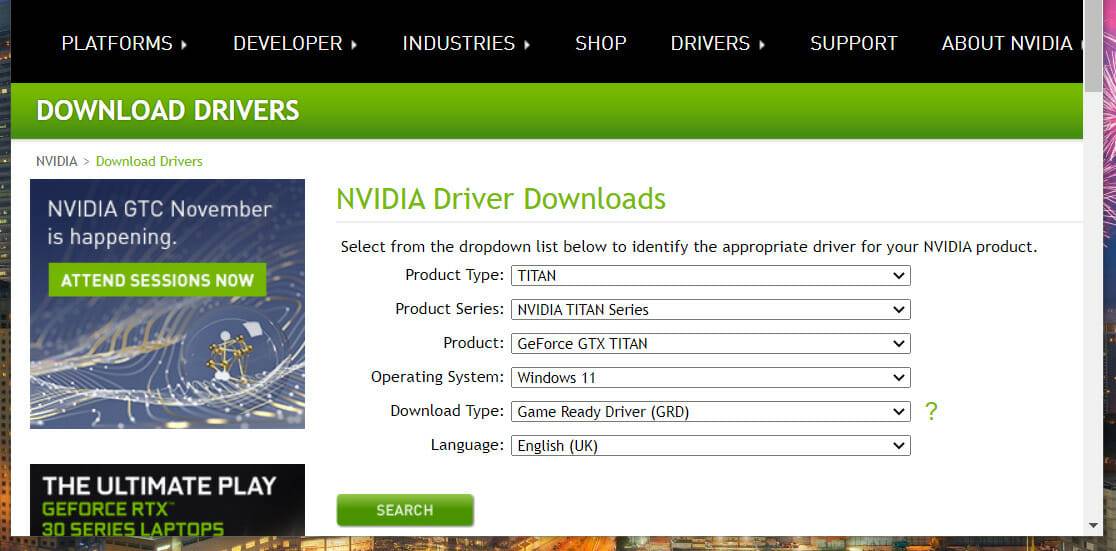Screen dimensions: 1116x551
Task: Visit the SUPPORT page
Action: (x=853, y=44)
